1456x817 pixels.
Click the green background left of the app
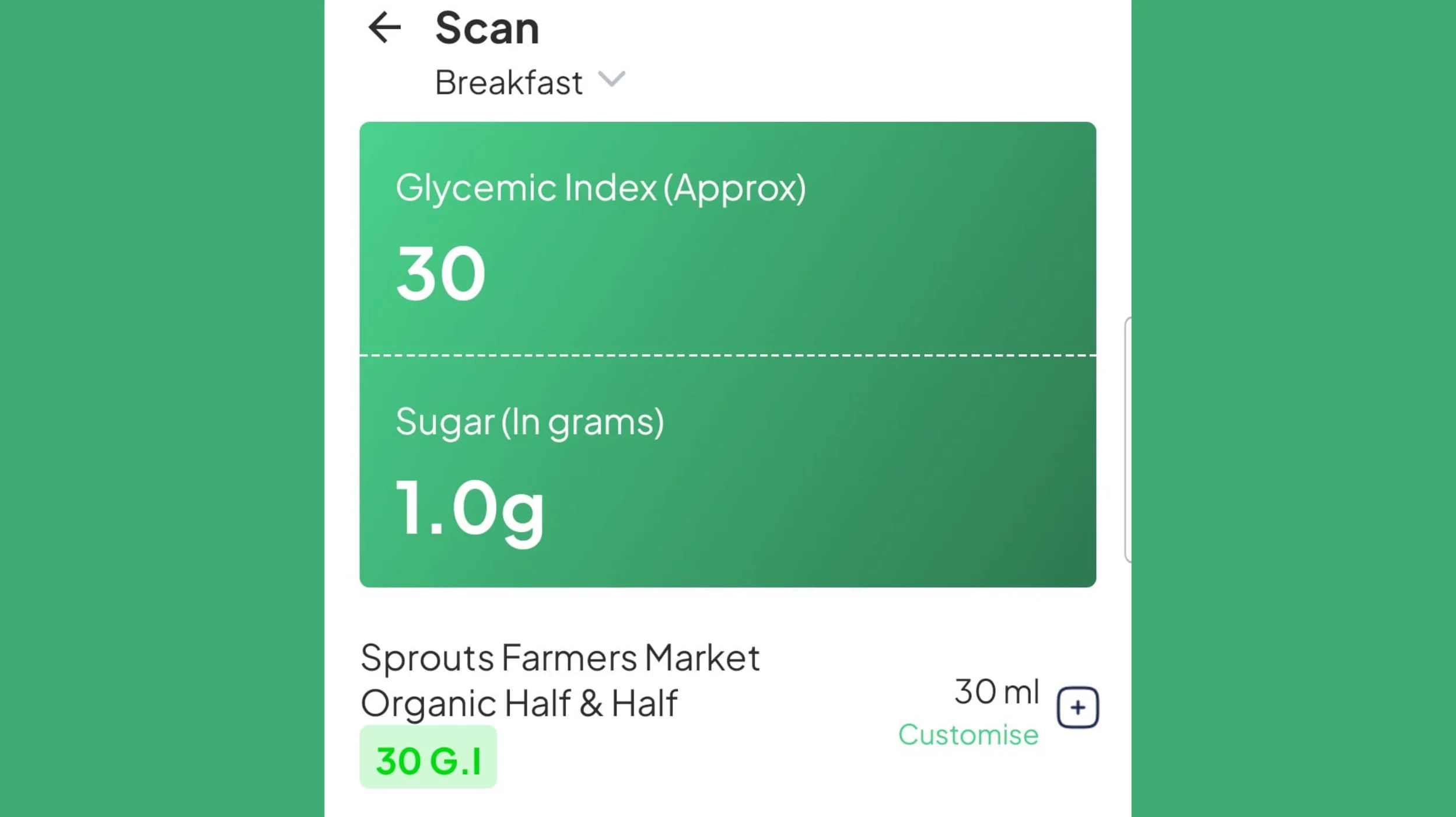pos(162,408)
